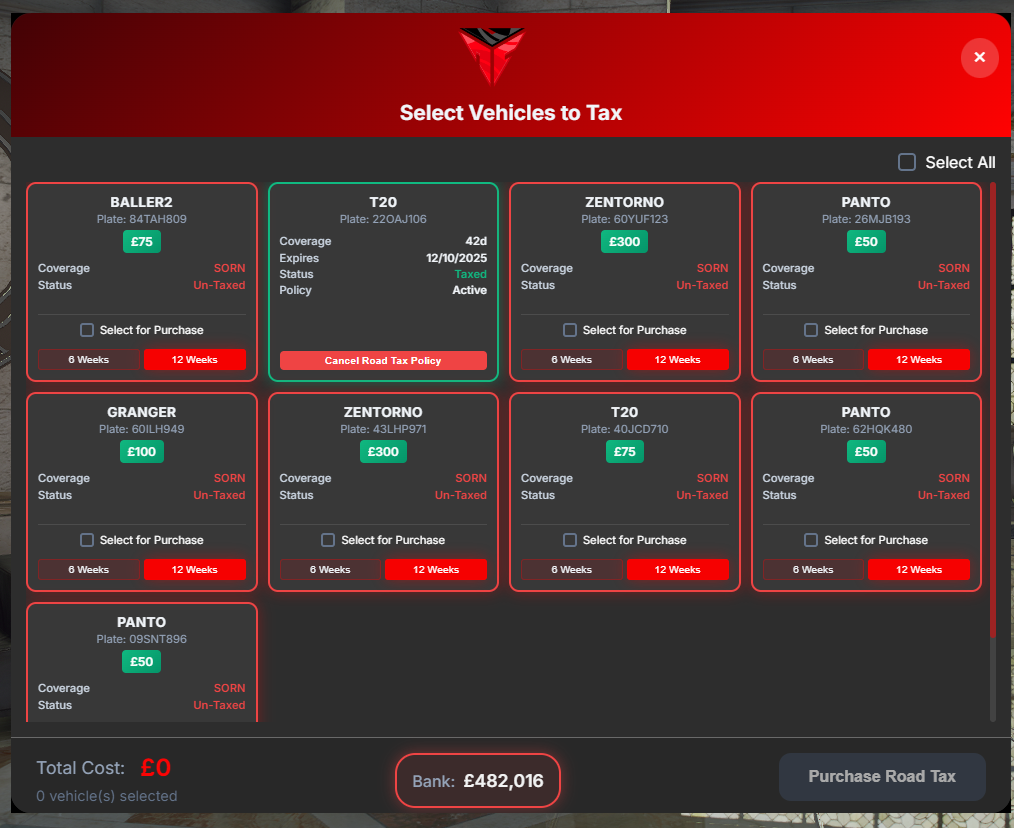Viewport: 1014px width, 828px height.
Task: Close the Select Vehicles to Tax dialog
Action: tap(979, 58)
